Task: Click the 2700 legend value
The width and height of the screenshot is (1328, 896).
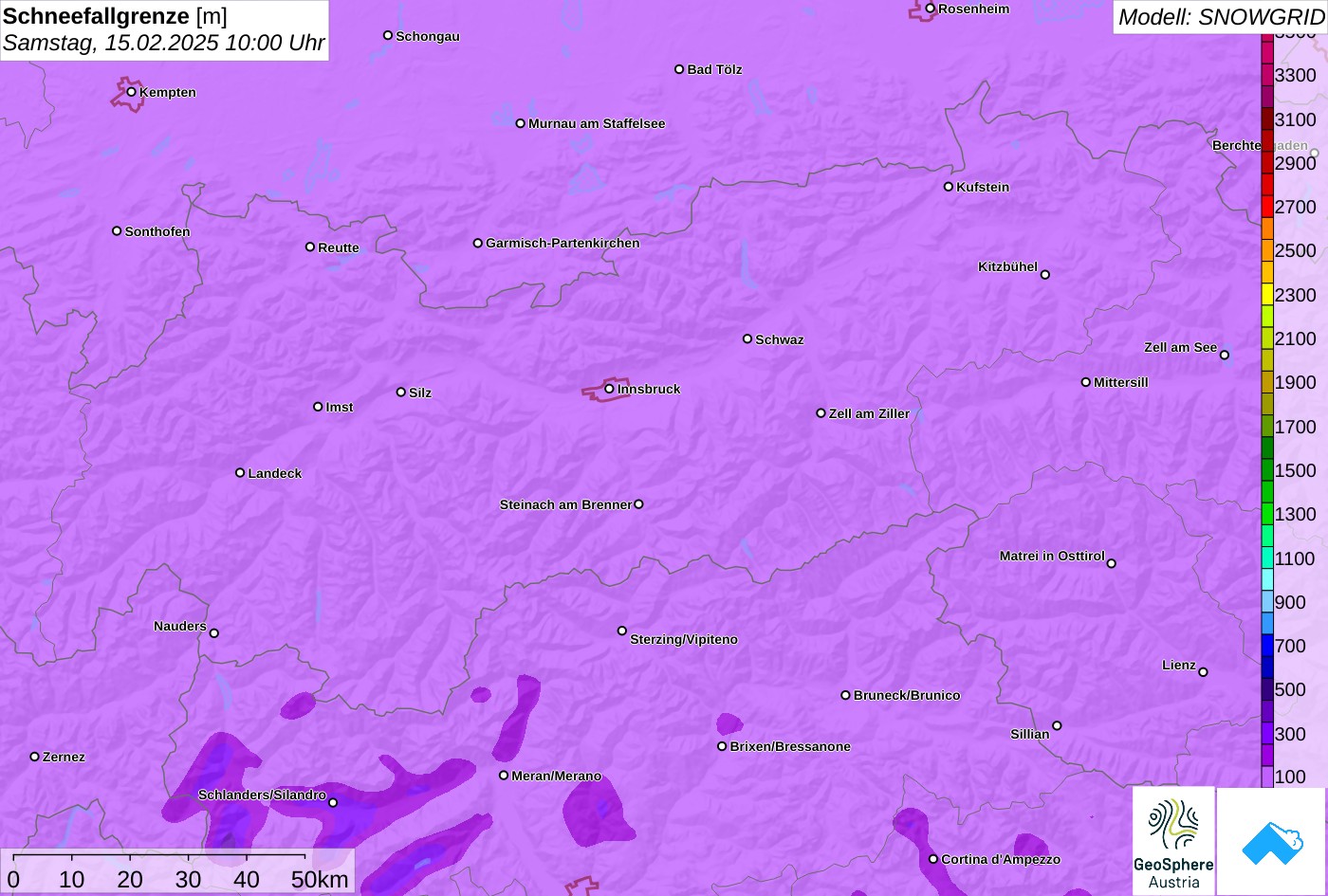Action: coord(1296,207)
